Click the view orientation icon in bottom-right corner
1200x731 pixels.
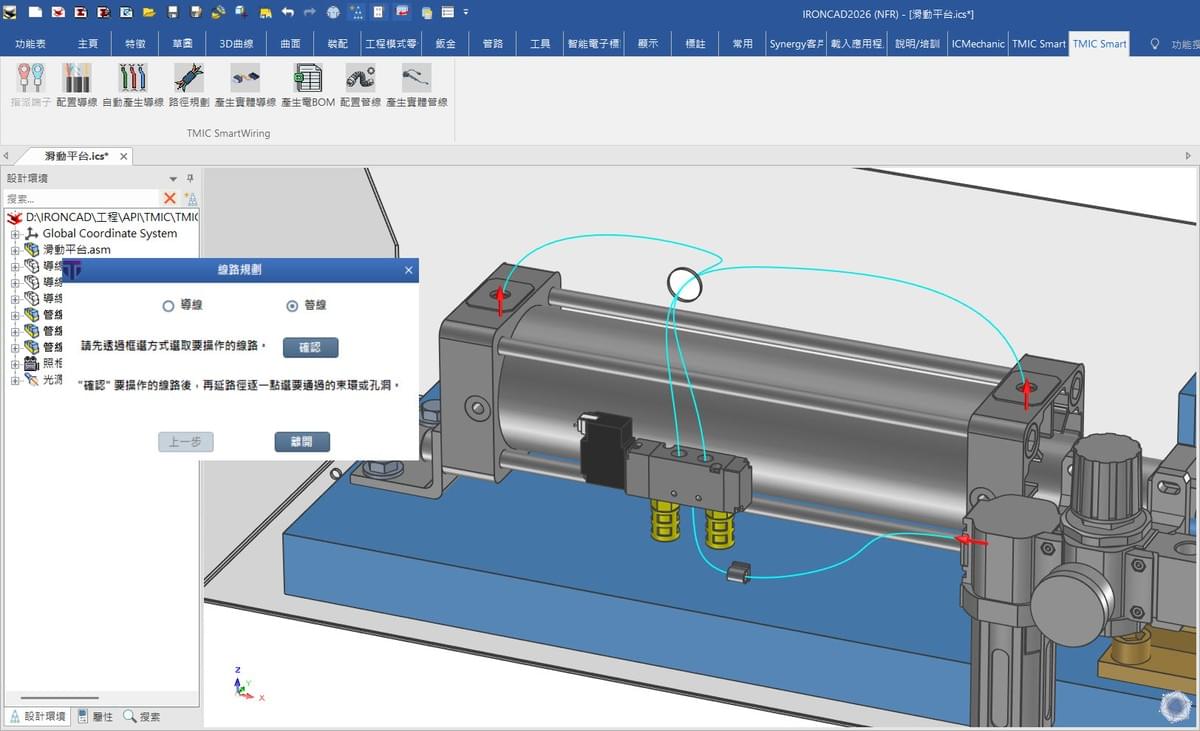click(1174, 705)
